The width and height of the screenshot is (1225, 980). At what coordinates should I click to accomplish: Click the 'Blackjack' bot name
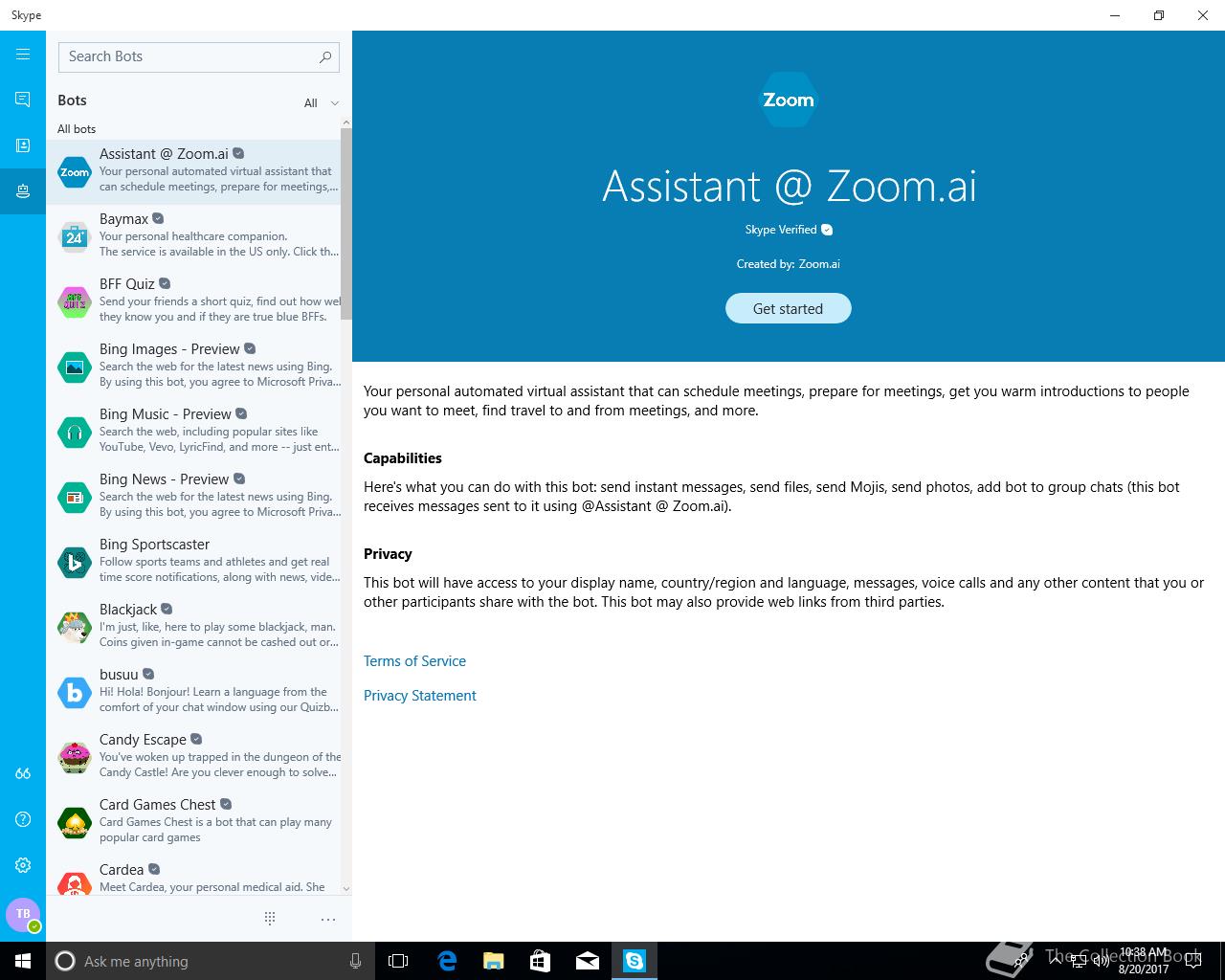[128, 610]
